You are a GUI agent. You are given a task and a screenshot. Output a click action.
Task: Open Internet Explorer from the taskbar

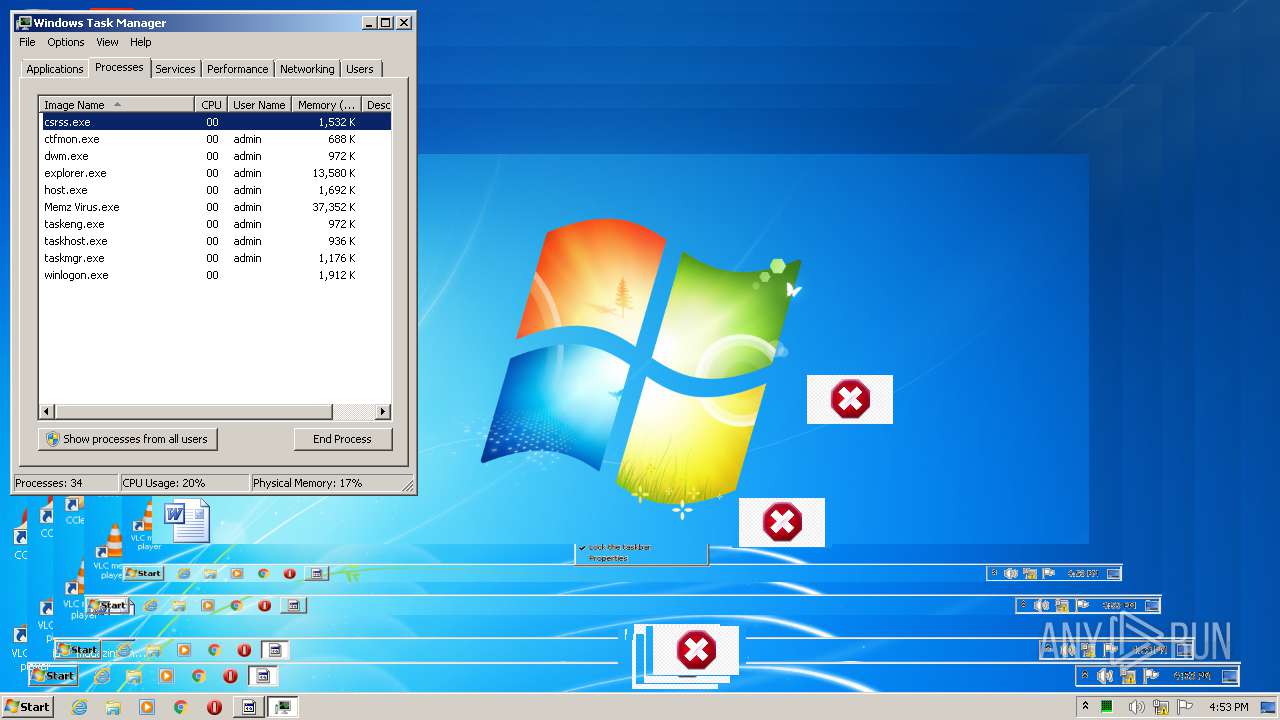[x=80, y=707]
